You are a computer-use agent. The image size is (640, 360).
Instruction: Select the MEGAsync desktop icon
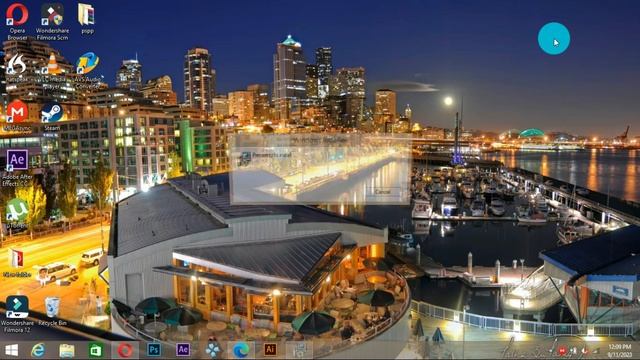[x=17, y=116]
